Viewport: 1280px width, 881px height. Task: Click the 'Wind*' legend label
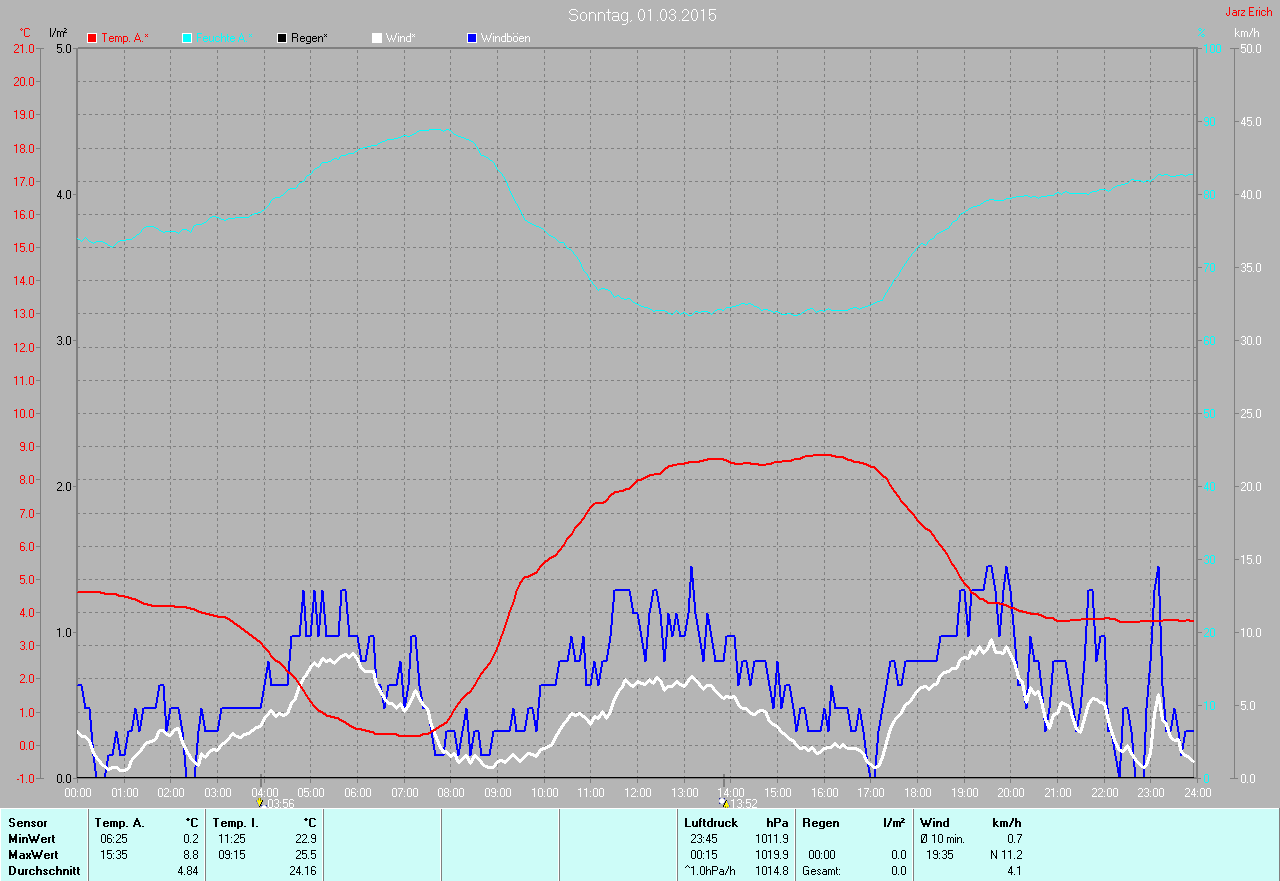[x=401, y=38]
